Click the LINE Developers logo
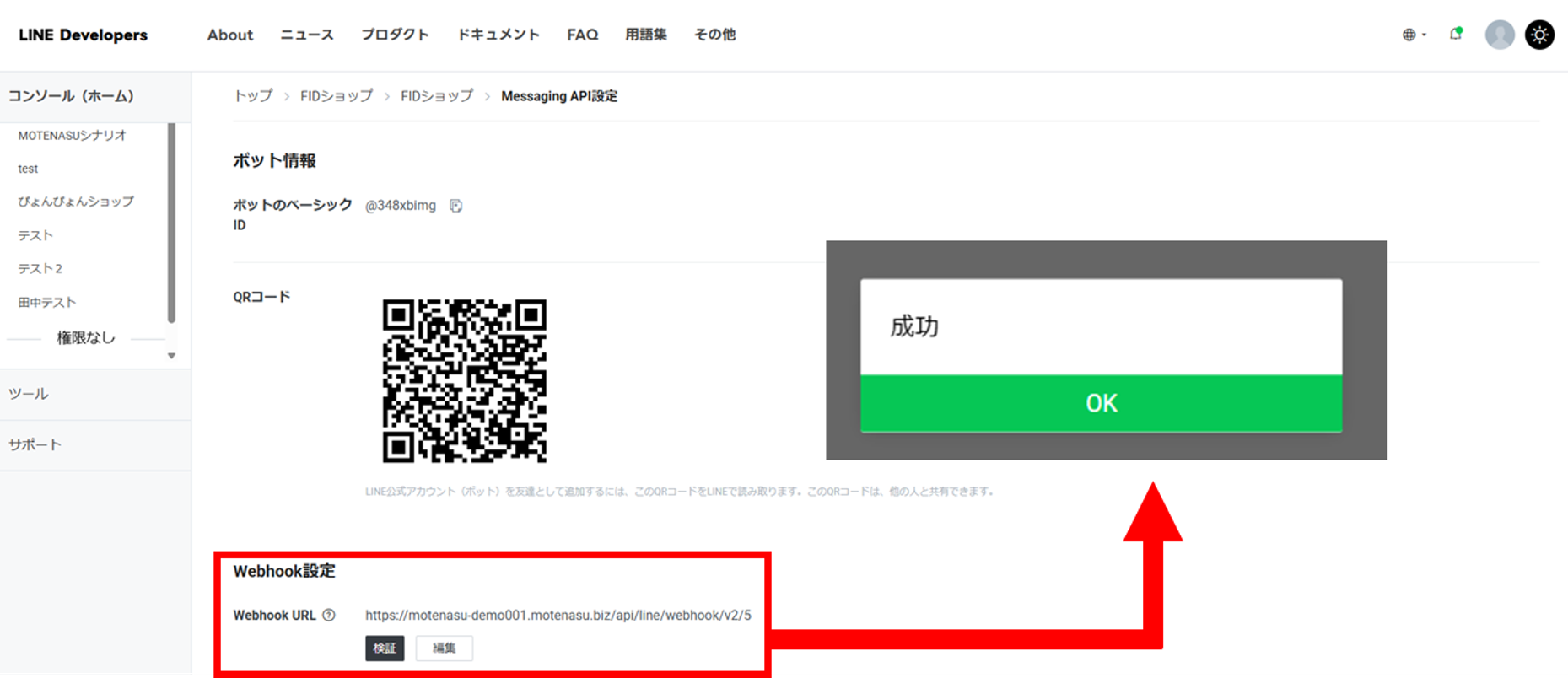The height and width of the screenshot is (678, 1568). point(83,35)
